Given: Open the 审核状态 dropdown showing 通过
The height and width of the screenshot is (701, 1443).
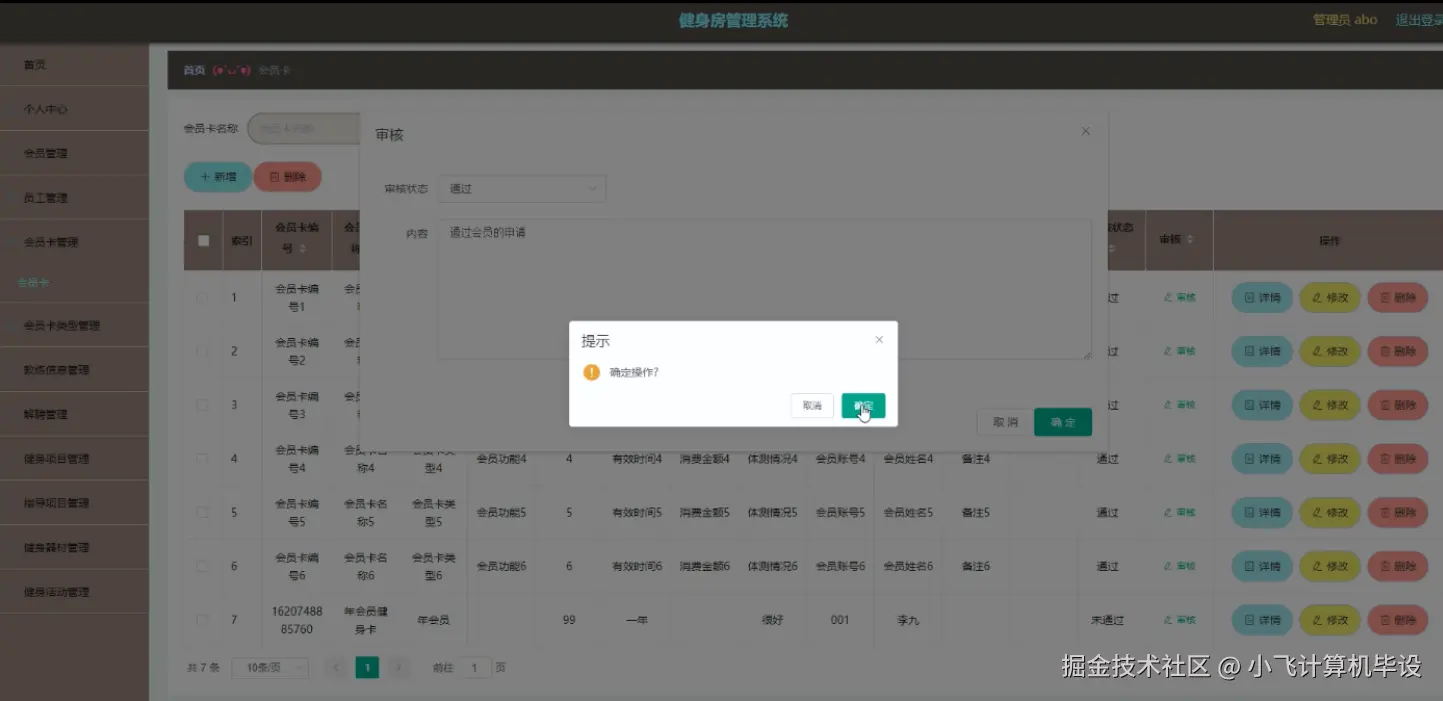Looking at the screenshot, I should tap(522, 188).
